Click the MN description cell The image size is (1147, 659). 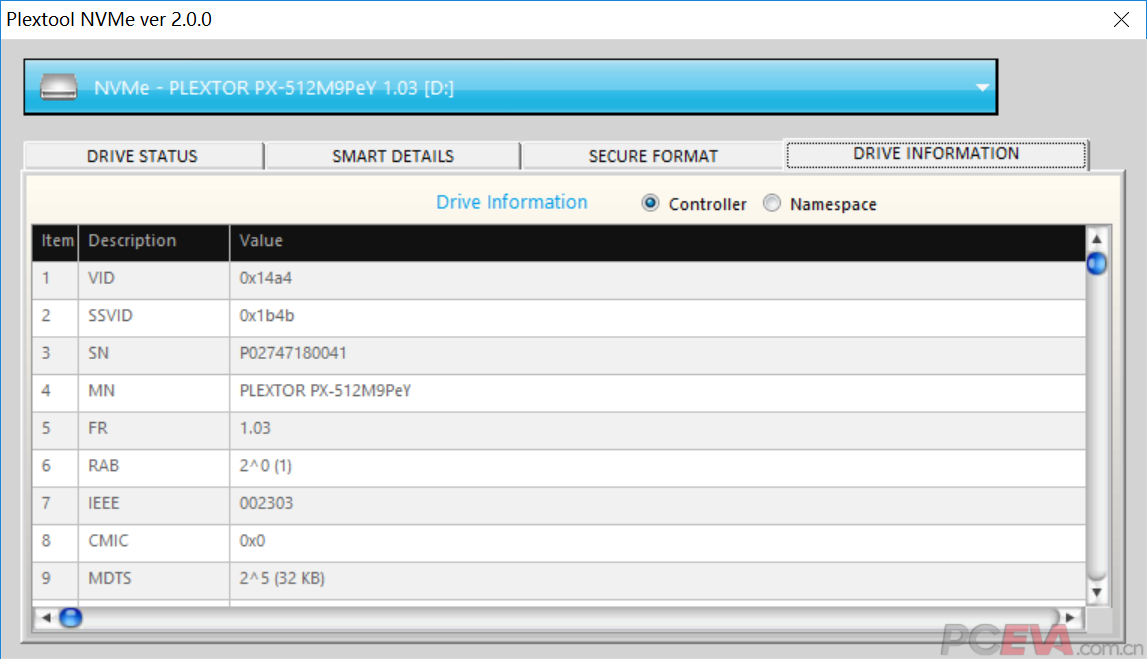(x=154, y=391)
